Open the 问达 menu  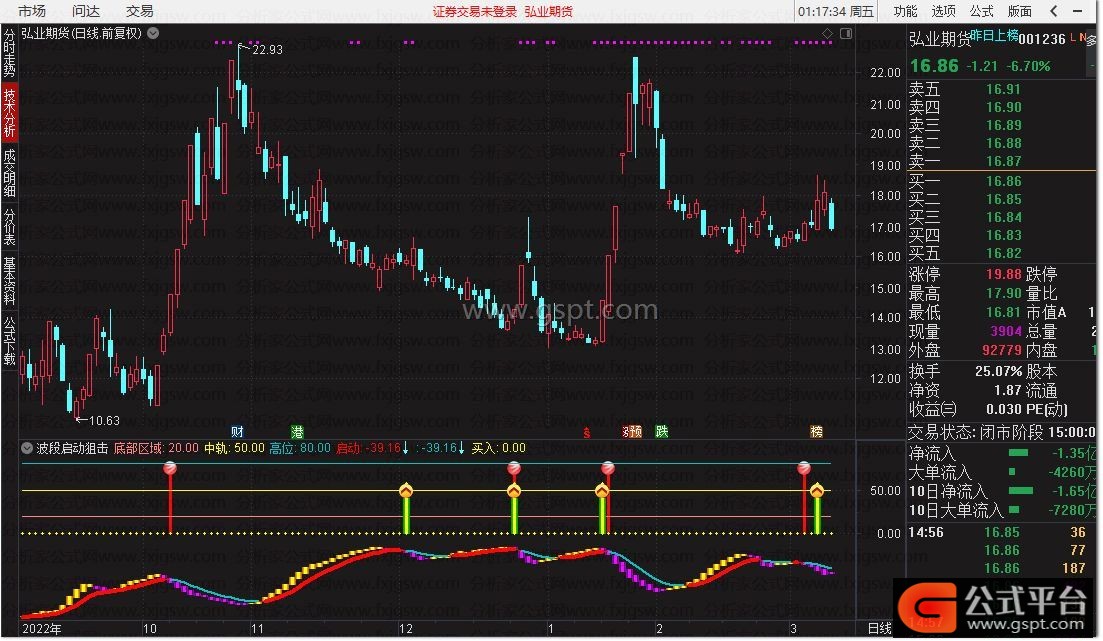click(86, 11)
